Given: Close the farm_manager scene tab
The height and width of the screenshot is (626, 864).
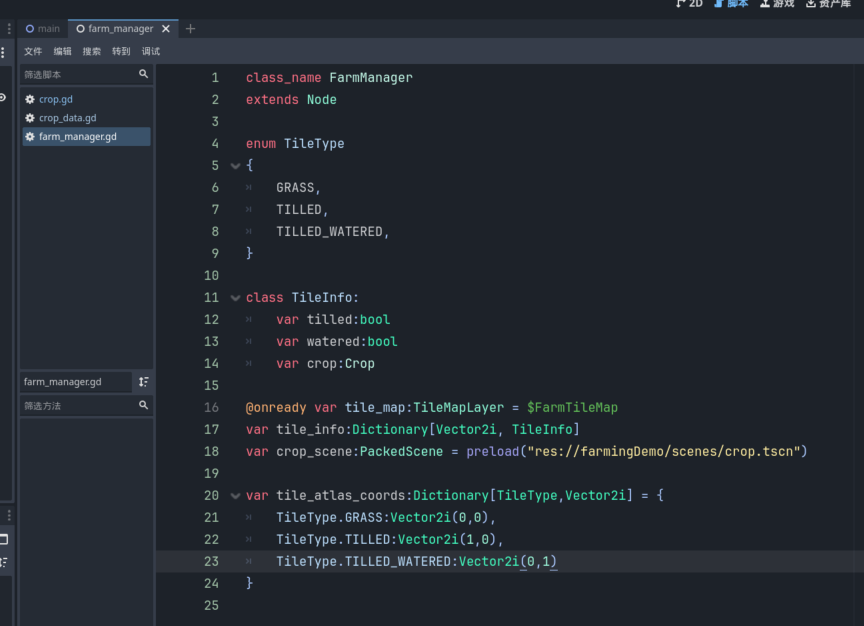Looking at the screenshot, I should pyautogui.click(x=166, y=29).
